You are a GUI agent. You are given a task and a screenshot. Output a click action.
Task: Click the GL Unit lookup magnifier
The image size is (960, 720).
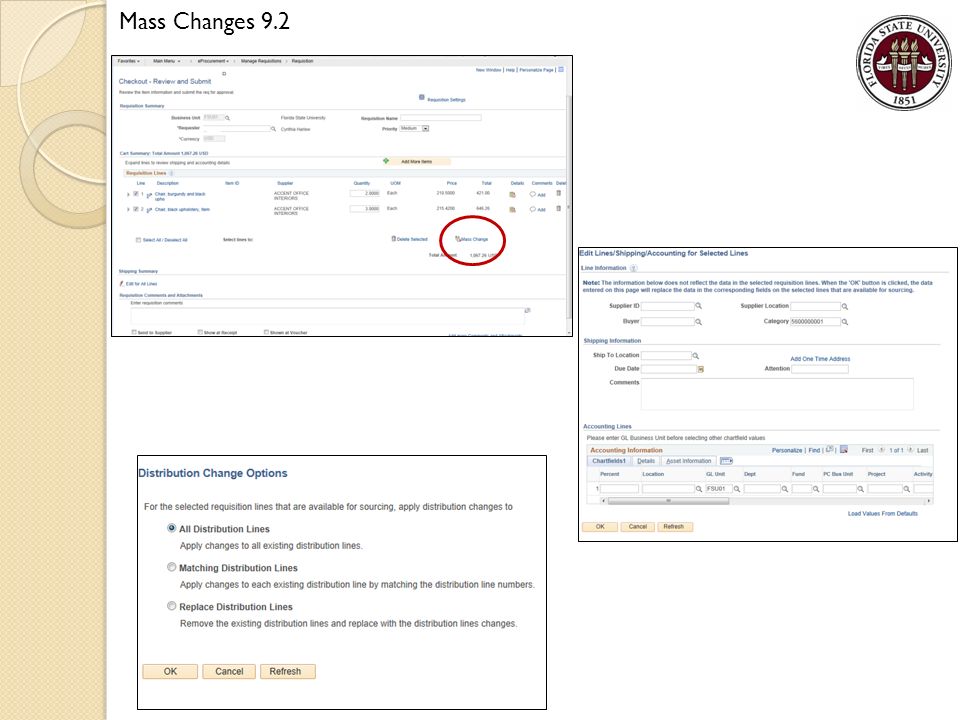point(737,489)
